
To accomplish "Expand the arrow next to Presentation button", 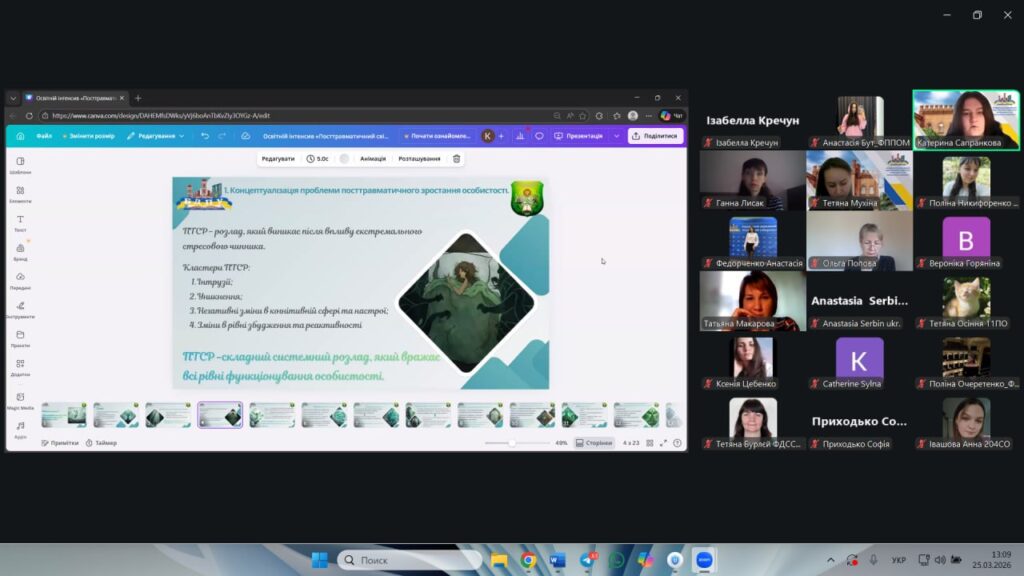I will tap(616, 136).
